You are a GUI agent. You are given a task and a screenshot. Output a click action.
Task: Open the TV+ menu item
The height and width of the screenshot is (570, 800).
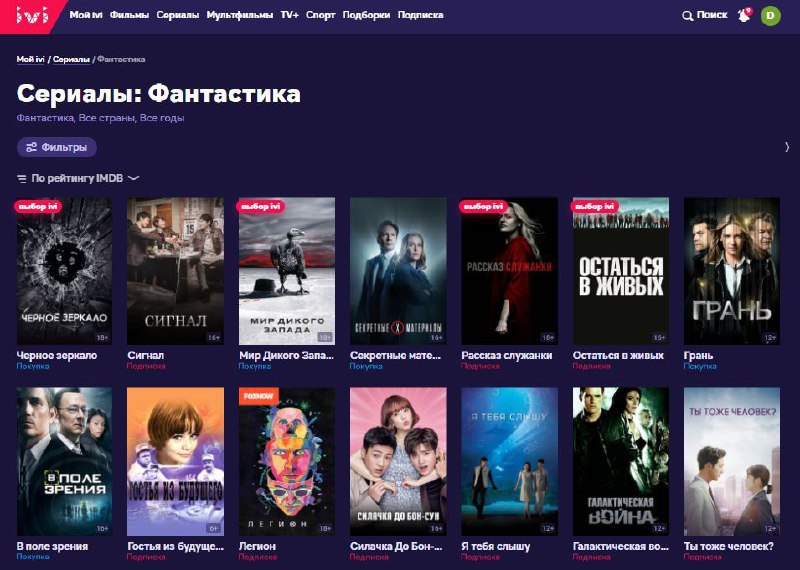point(289,15)
